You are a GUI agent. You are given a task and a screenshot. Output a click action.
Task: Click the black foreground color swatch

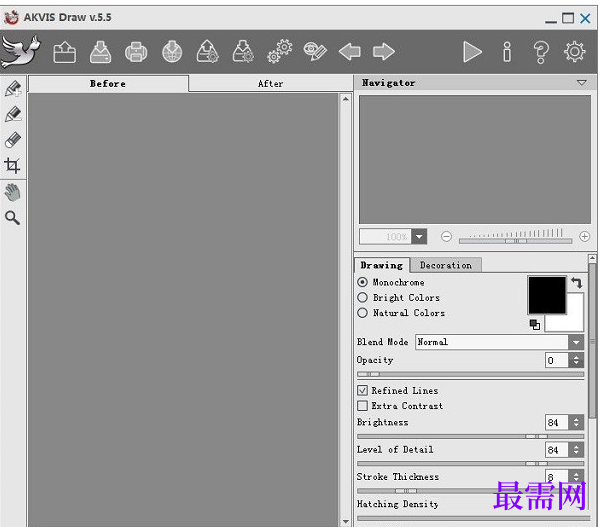(547, 295)
